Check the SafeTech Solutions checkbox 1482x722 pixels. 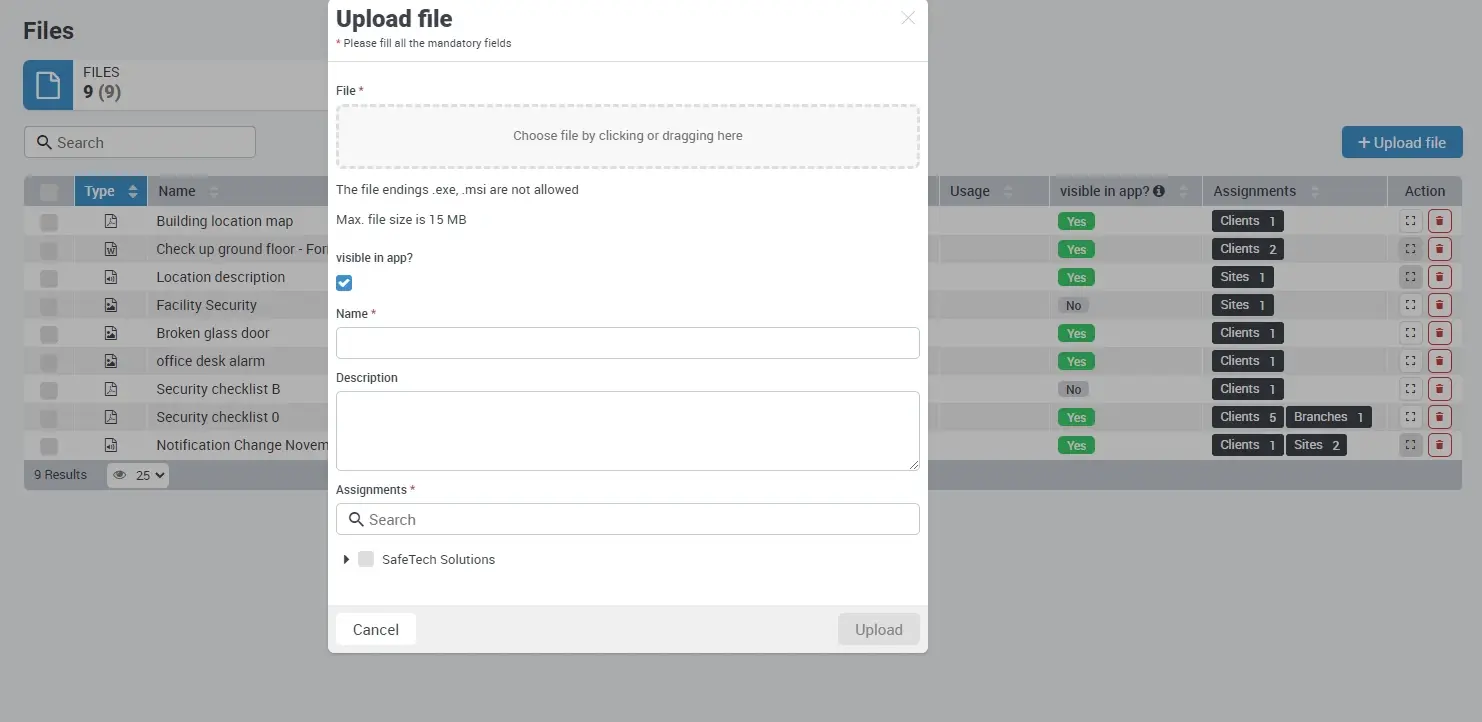click(366, 559)
